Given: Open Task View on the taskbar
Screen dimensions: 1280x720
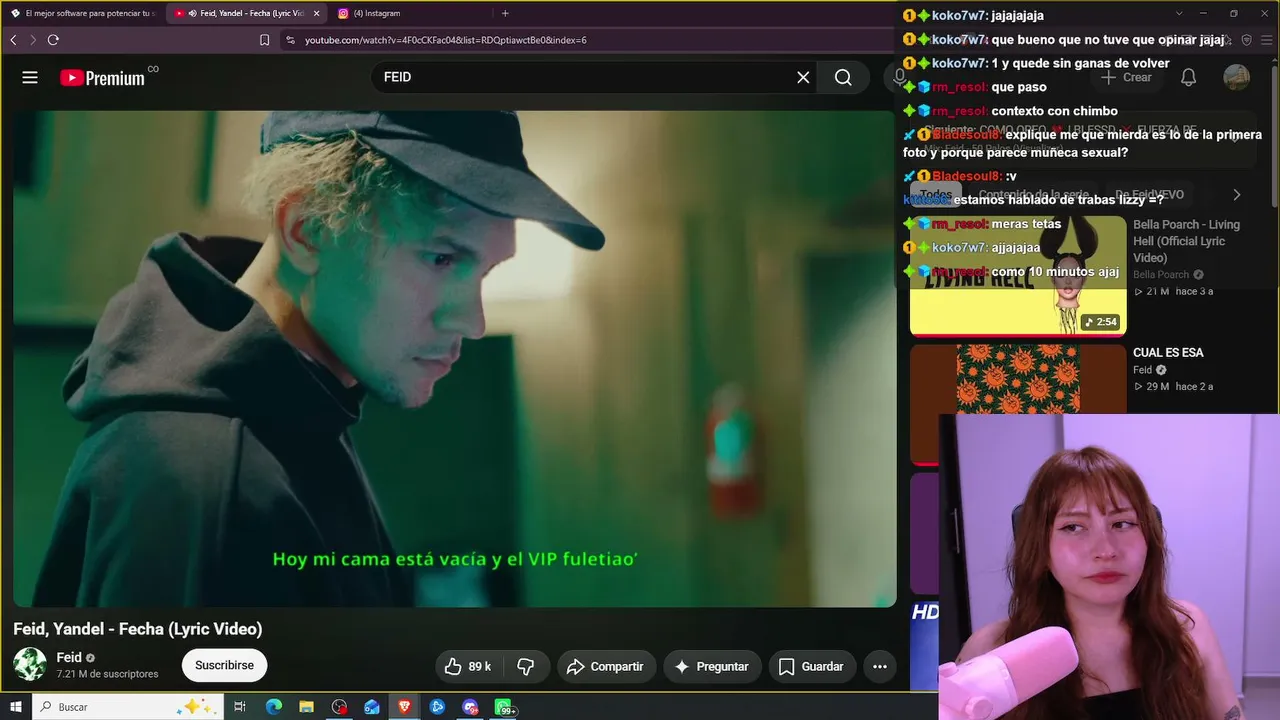Looking at the screenshot, I should tap(240, 707).
